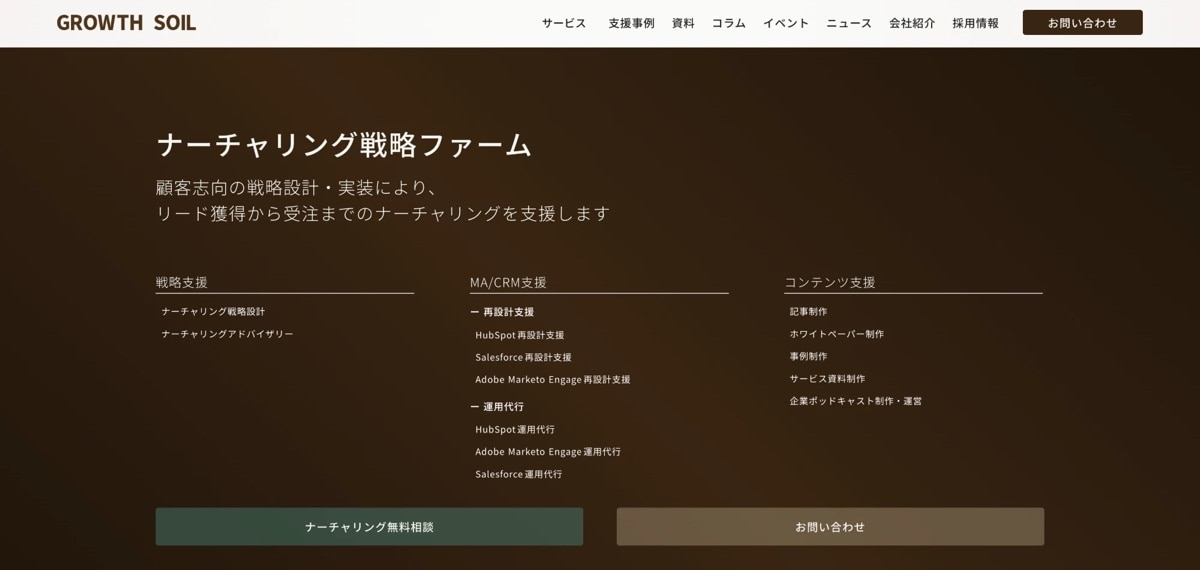
Task: Open サービス資料制作 link
Action: 827,378
